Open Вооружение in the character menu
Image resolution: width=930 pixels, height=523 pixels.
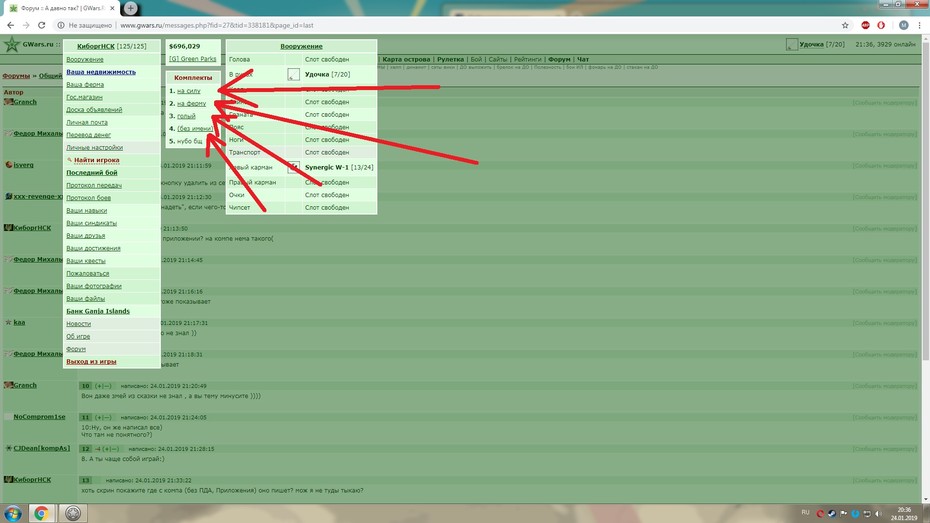pos(85,59)
